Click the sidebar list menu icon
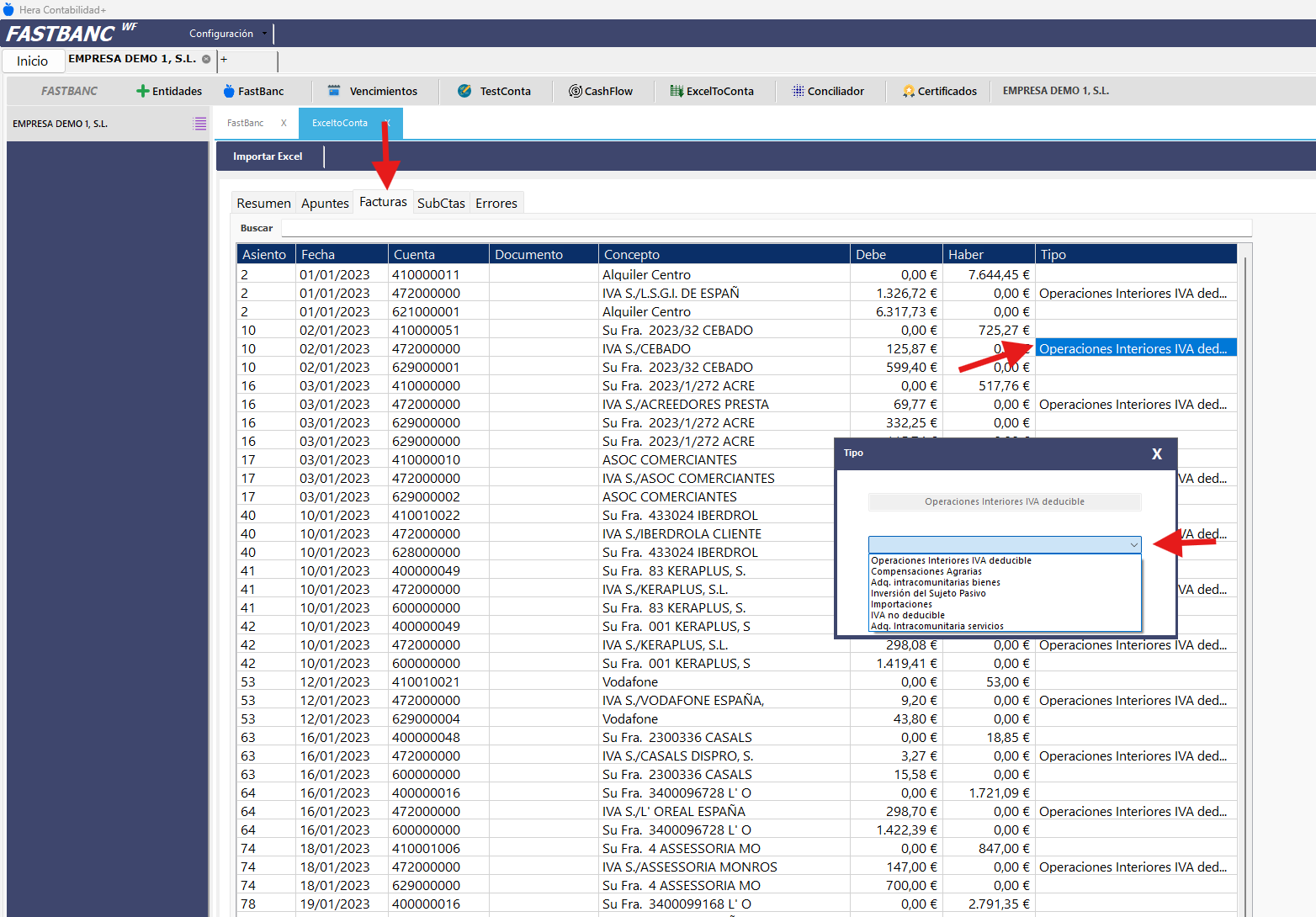The height and width of the screenshot is (917, 1316). (x=199, y=124)
